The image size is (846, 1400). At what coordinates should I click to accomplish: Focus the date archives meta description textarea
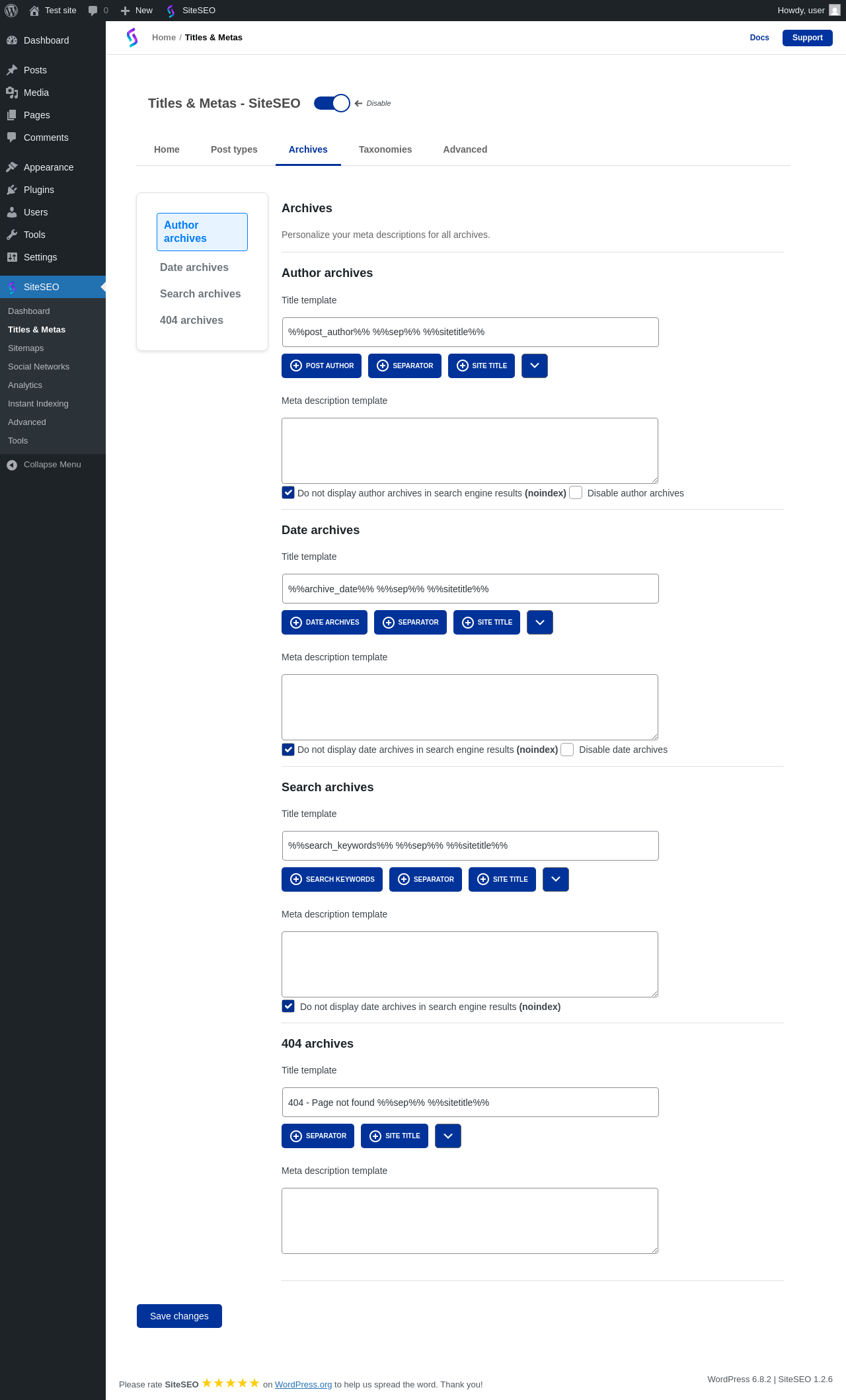pos(470,707)
